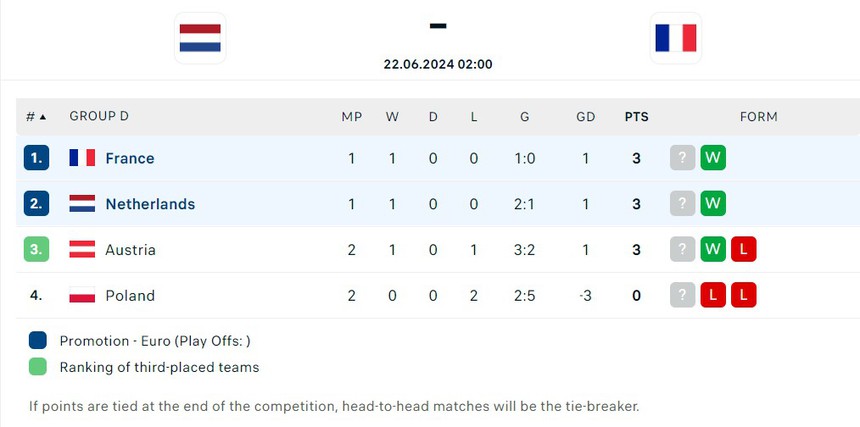Click the France flag in match header
Screen dimensions: 860x427
[x=676, y=38]
